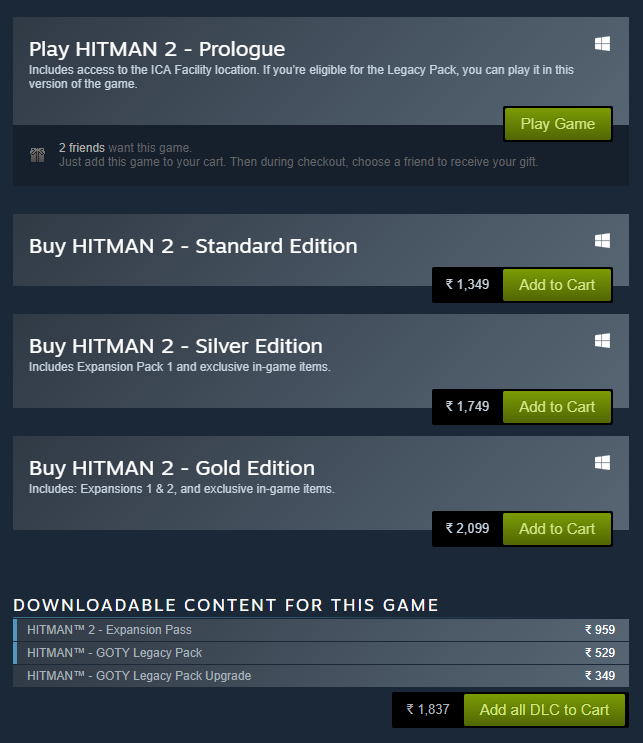643x743 pixels.
Task: Click Windows icon in Silver Edition section
Action: pyautogui.click(x=602, y=340)
